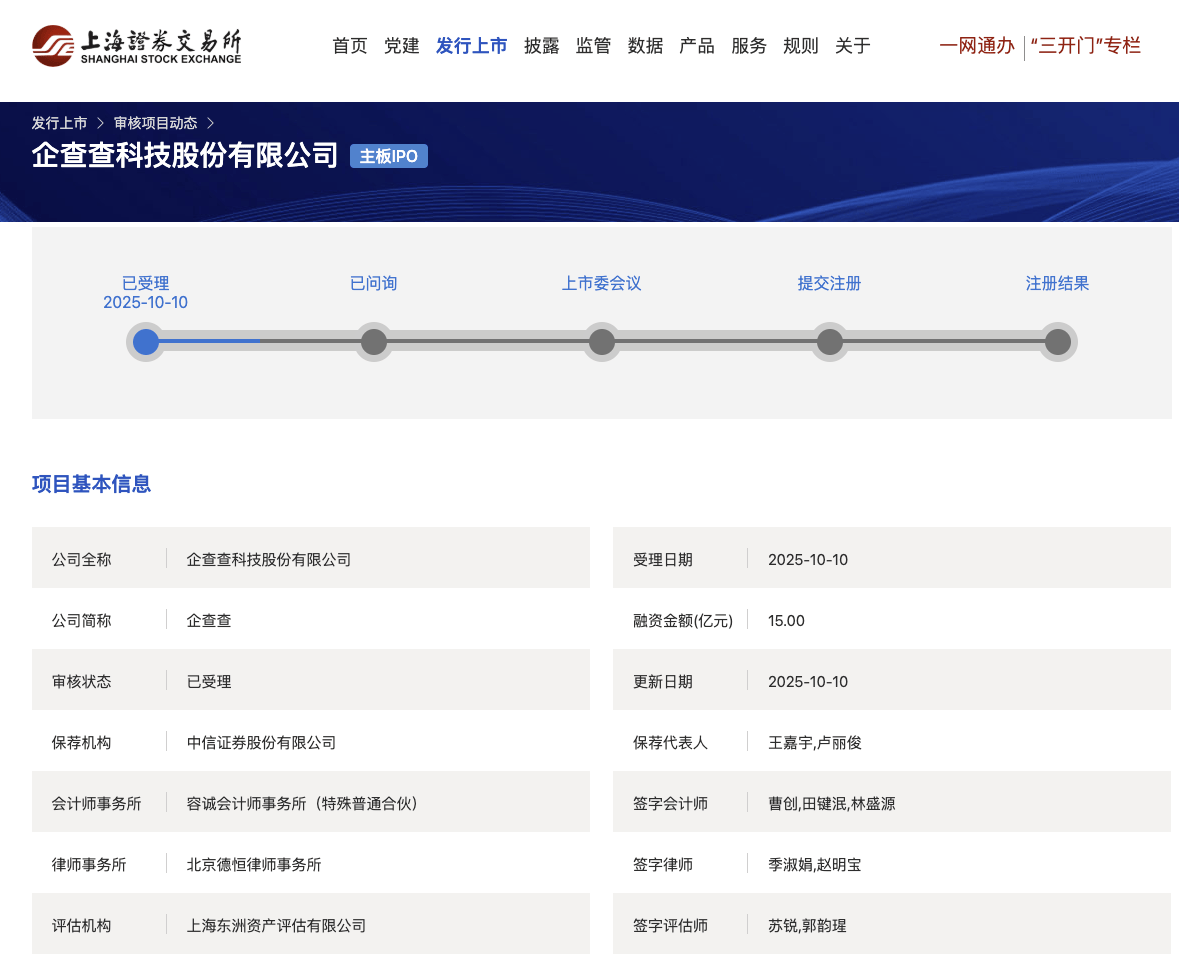Go to the 监管 menu
The height and width of the screenshot is (966, 1179).
point(594,46)
